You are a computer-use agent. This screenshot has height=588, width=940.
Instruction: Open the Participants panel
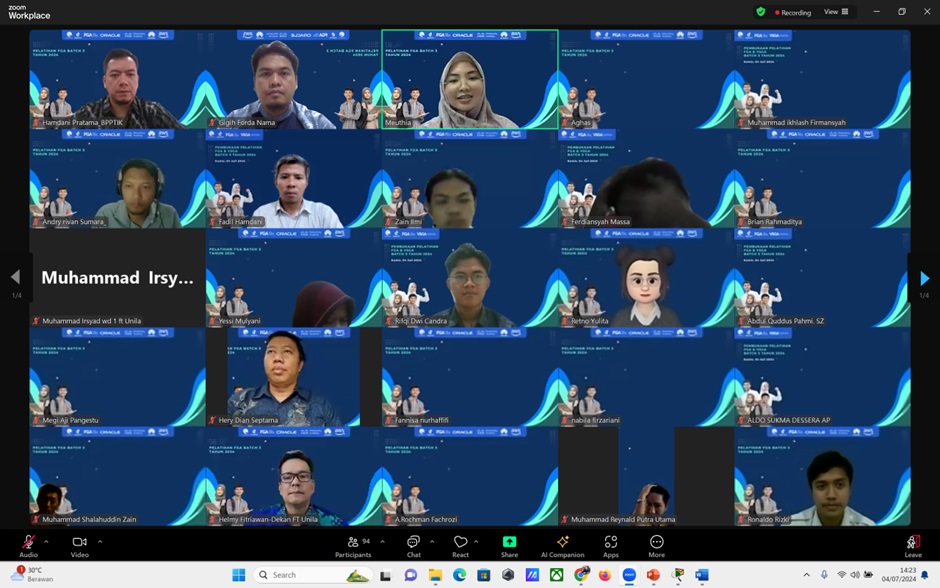352,543
